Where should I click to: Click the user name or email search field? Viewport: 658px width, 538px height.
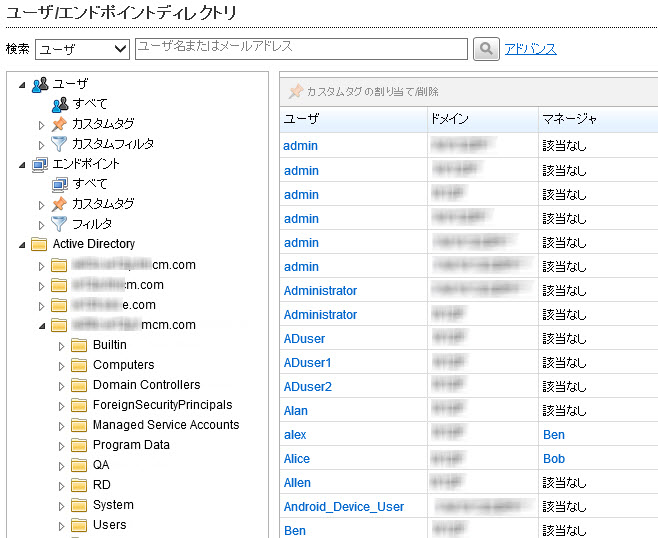click(300, 49)
